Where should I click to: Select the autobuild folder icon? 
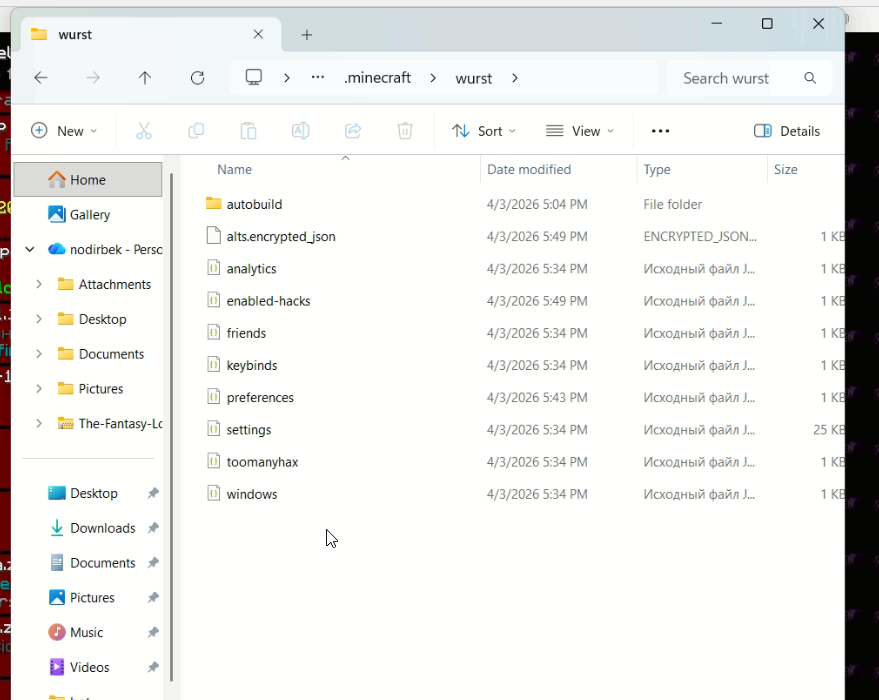point(213,203)
